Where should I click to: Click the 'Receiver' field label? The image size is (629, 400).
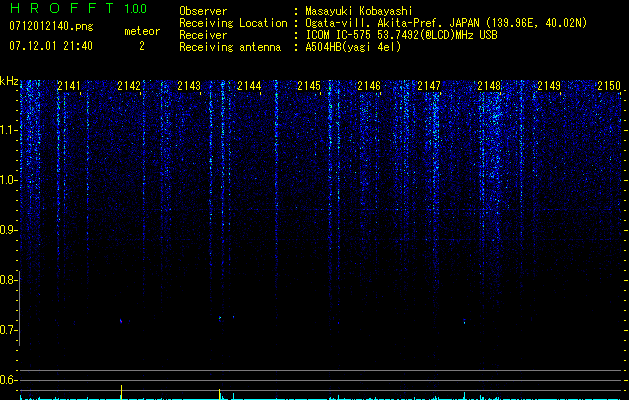point(203,35)
